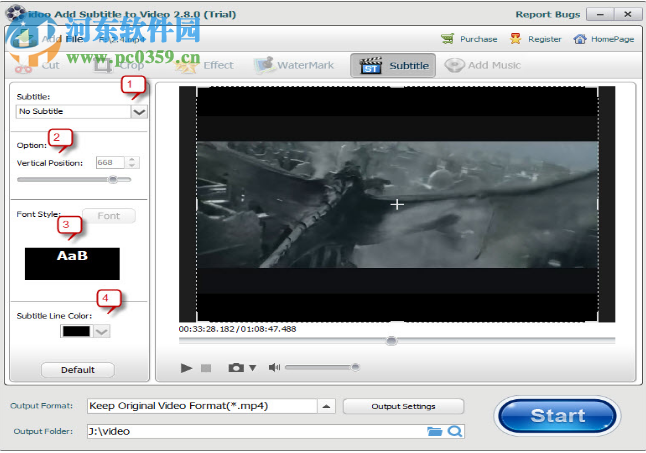Viewport: 646px width, 453px height.
Task: Click the Output Folder path field
Action: [255, 431]
